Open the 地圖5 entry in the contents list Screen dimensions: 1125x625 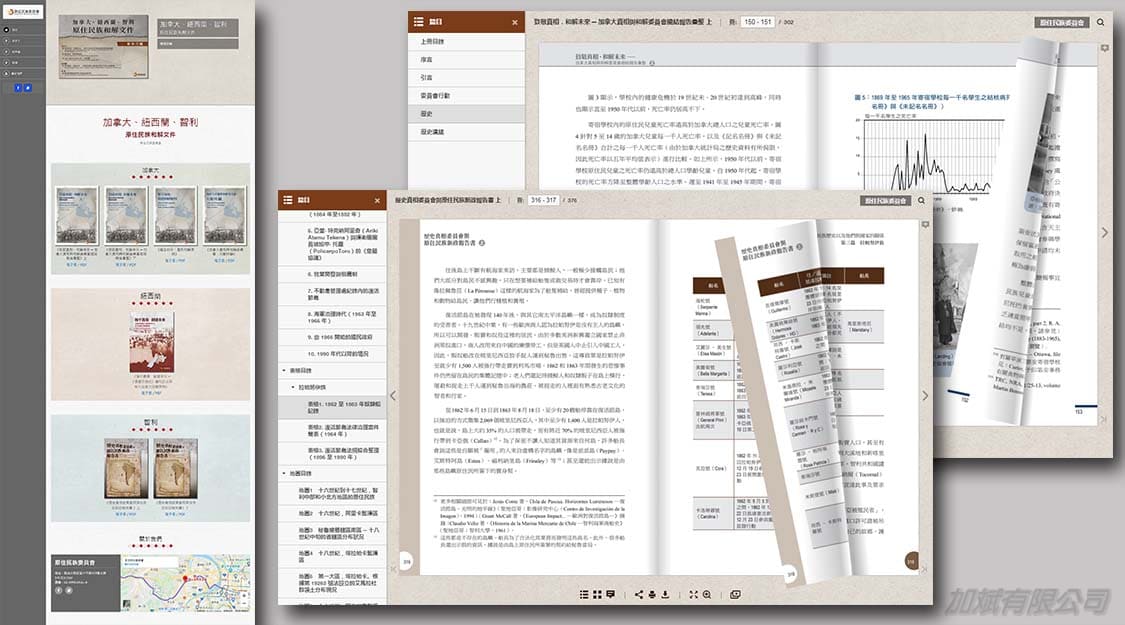332,583
